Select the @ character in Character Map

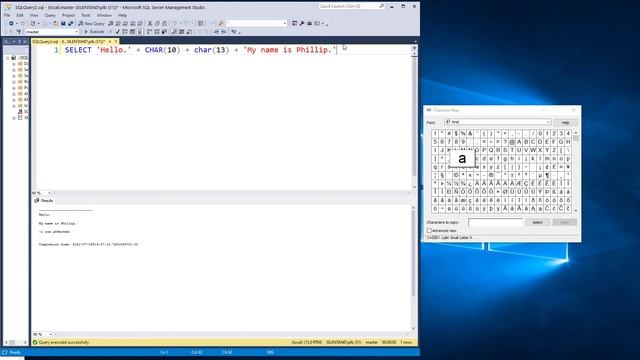512,142
